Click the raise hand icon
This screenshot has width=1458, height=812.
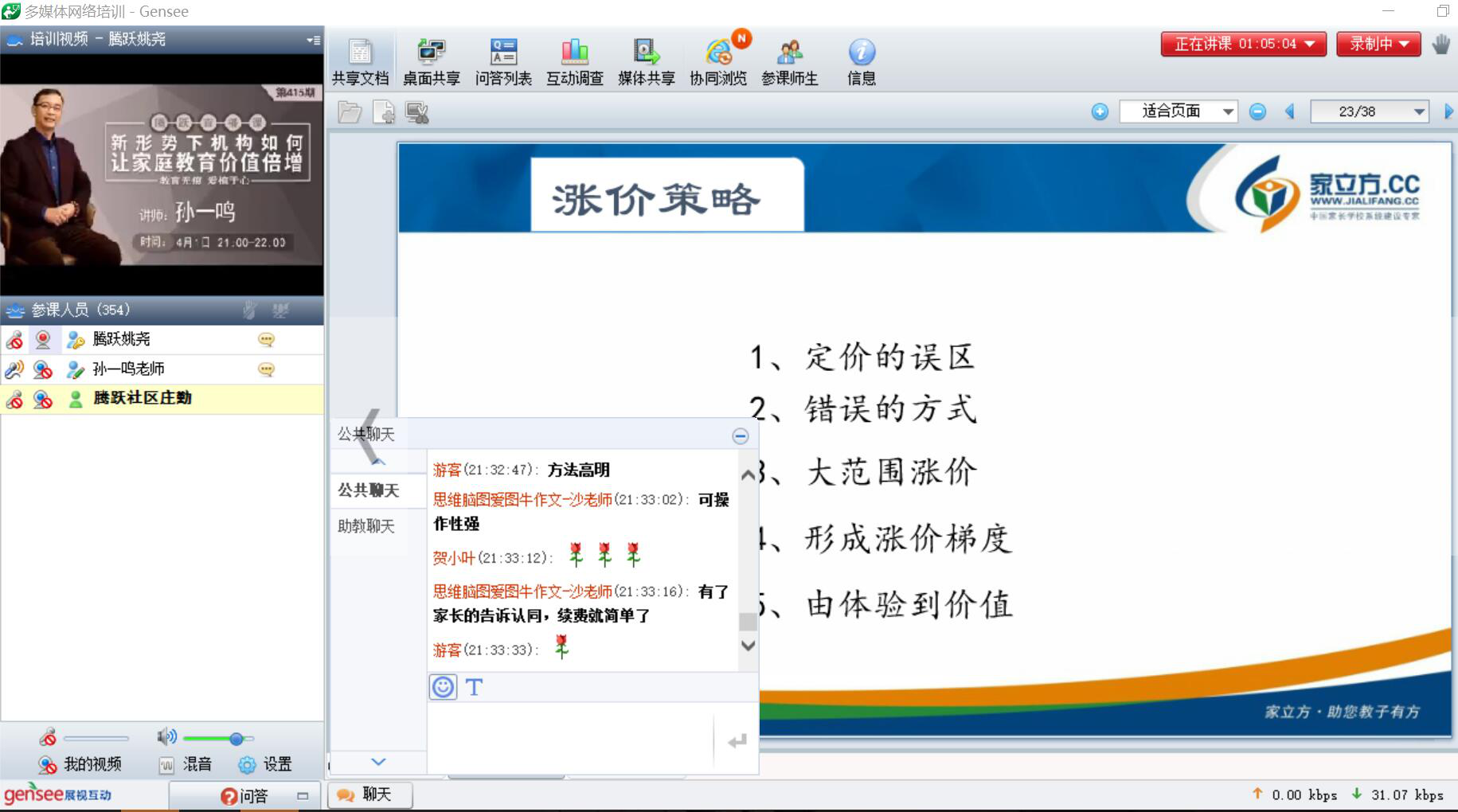1440,45
